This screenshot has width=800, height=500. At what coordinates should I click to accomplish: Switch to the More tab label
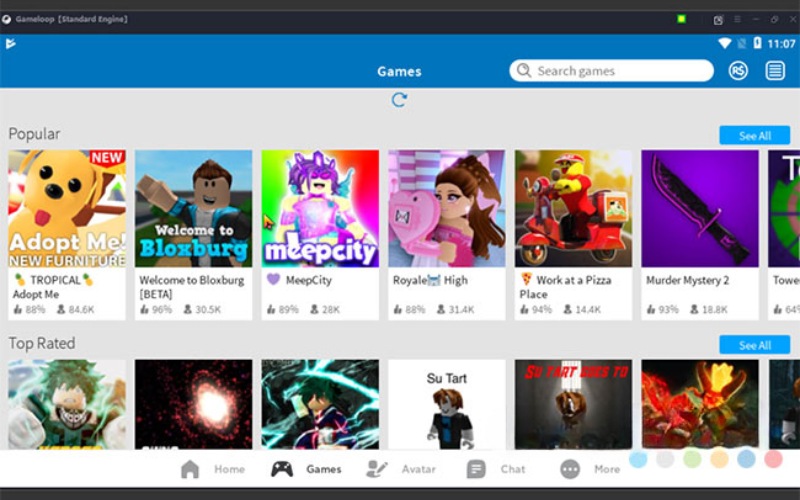(607, 469)
